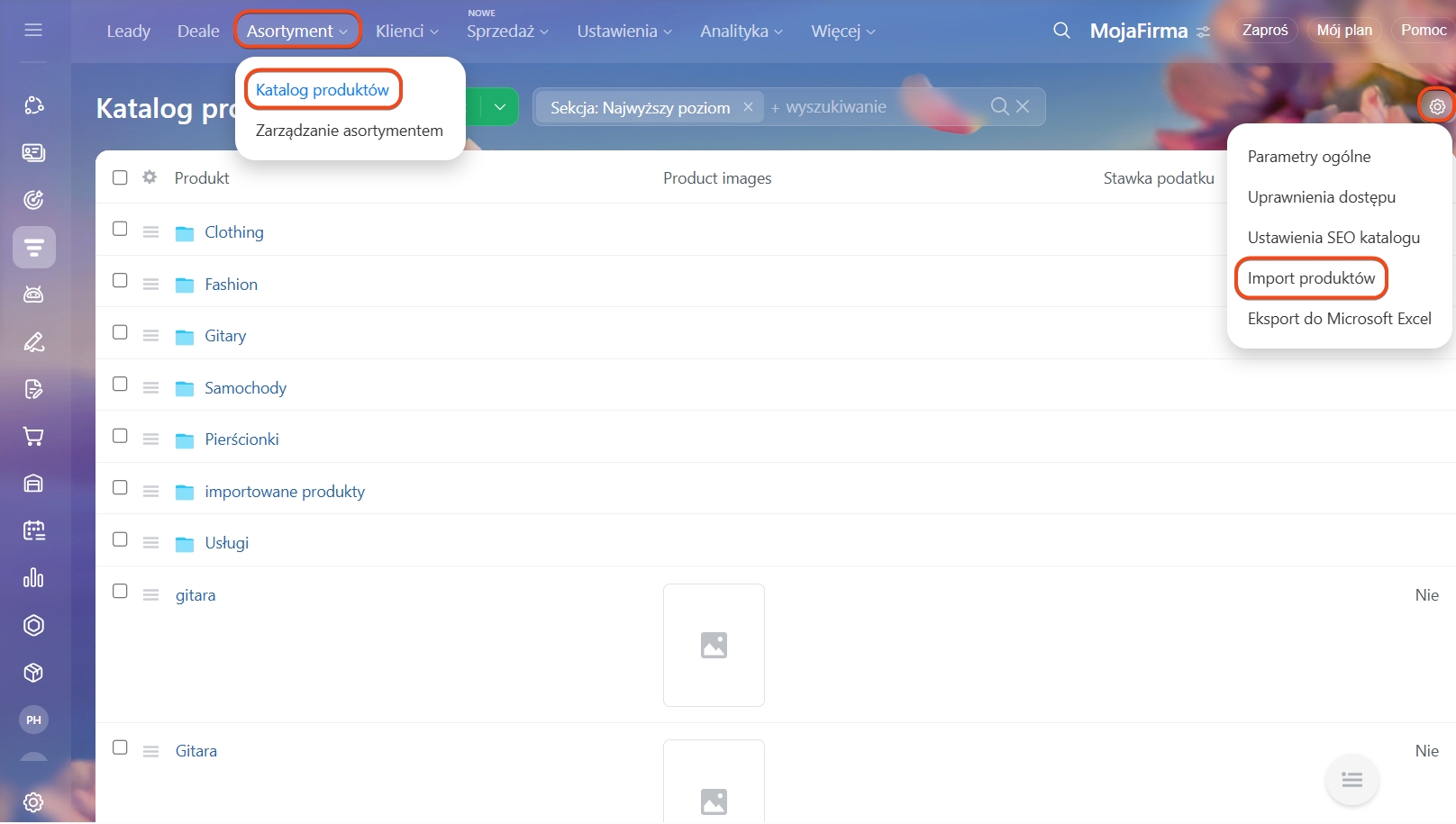1456x824 pixels.
Task: Click the search magnifier icon in top bar
Action: [1061, 31]
